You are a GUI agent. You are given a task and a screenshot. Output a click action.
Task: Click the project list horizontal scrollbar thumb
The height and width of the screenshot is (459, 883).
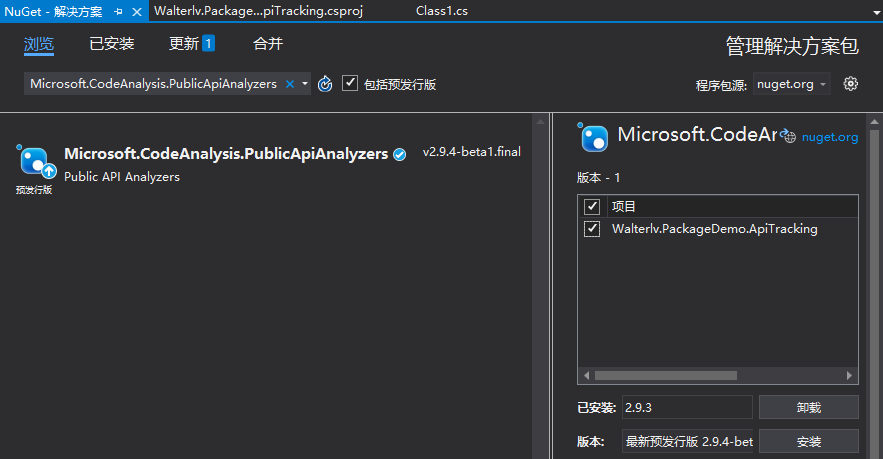(x=666, y=376)
